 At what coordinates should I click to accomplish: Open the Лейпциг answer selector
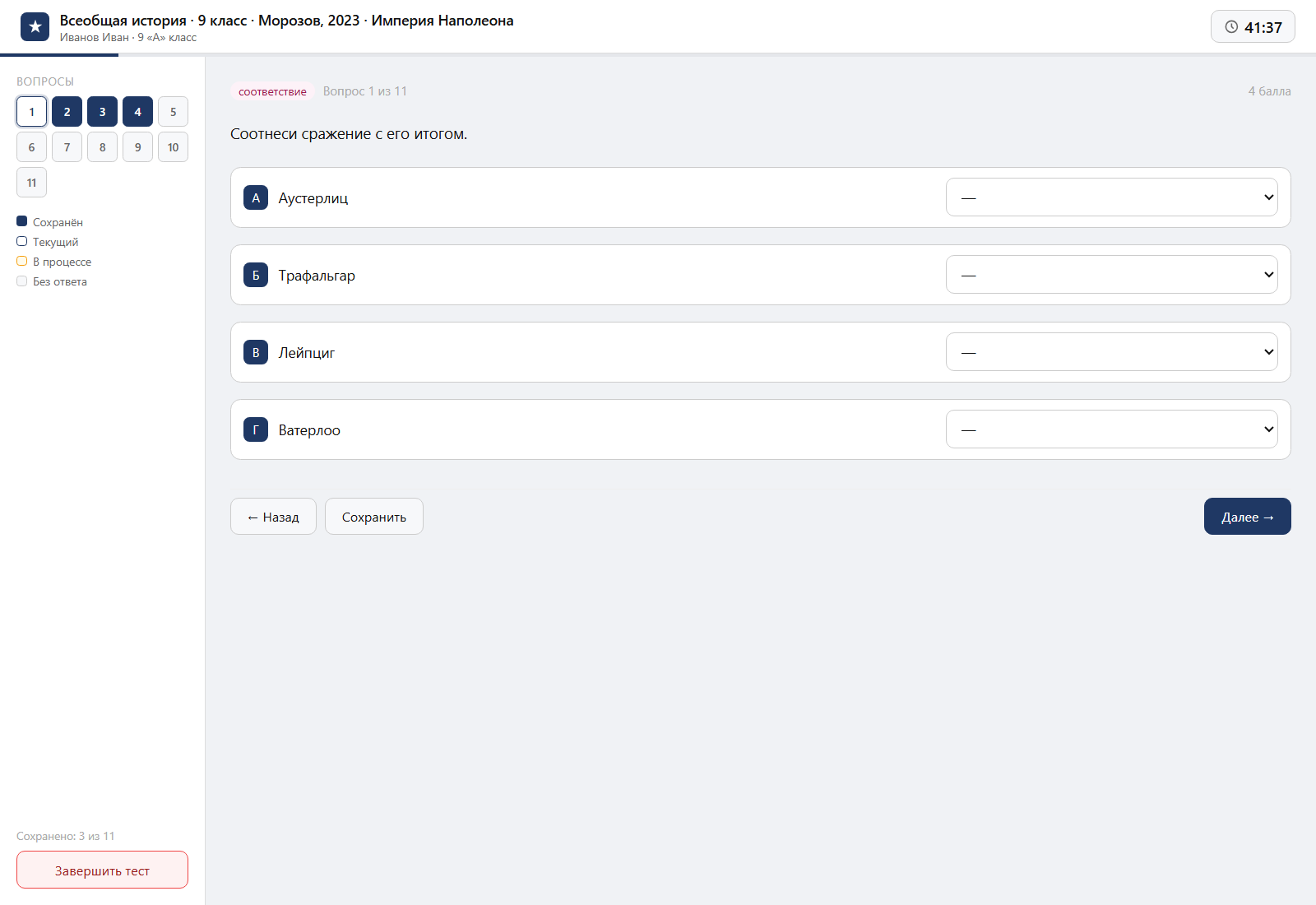(1111, 352)
